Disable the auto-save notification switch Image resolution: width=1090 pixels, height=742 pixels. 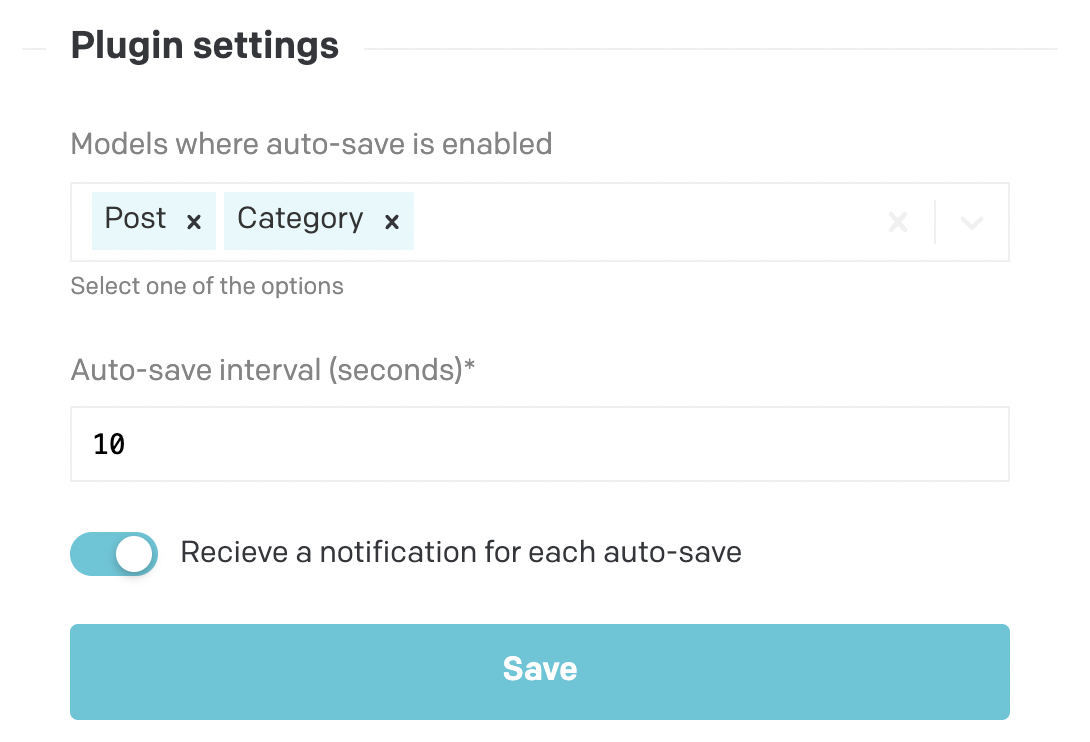(114, 553)
